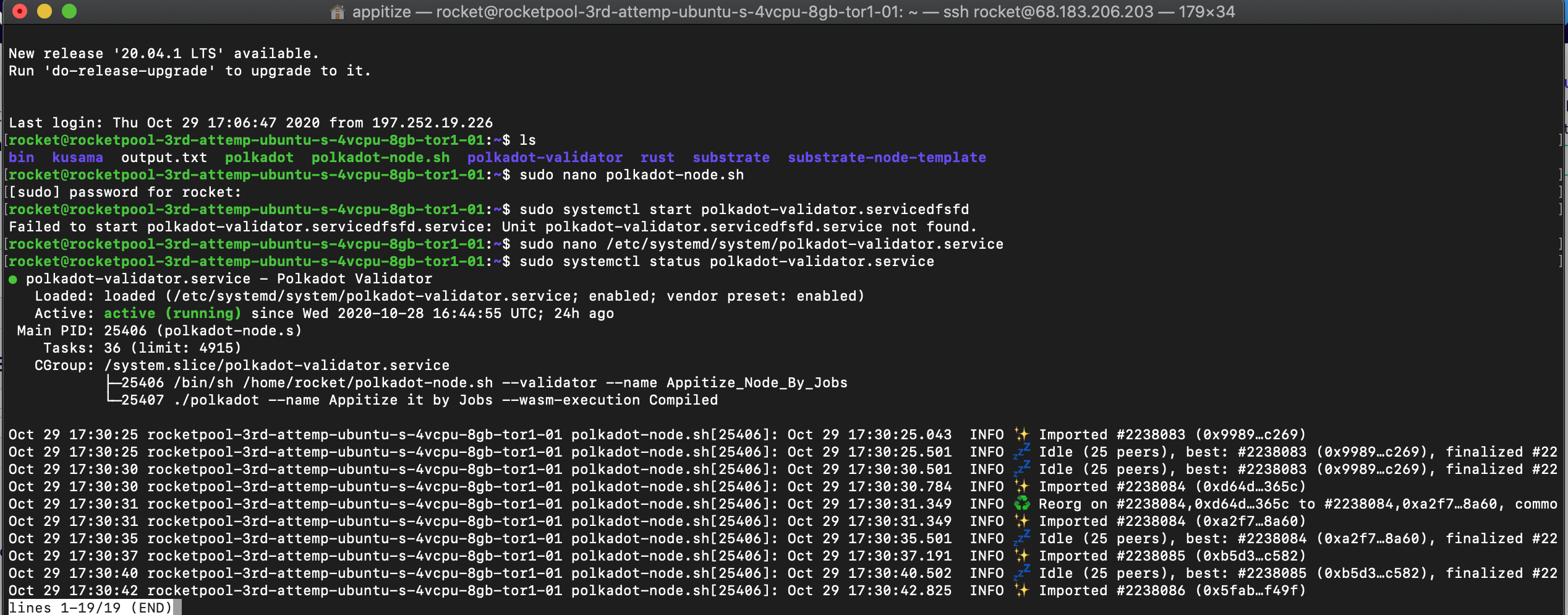Click the sparkle icon beside Imported #2238086
This screenshot has height=615, width=1568.
click(1021, 590)
